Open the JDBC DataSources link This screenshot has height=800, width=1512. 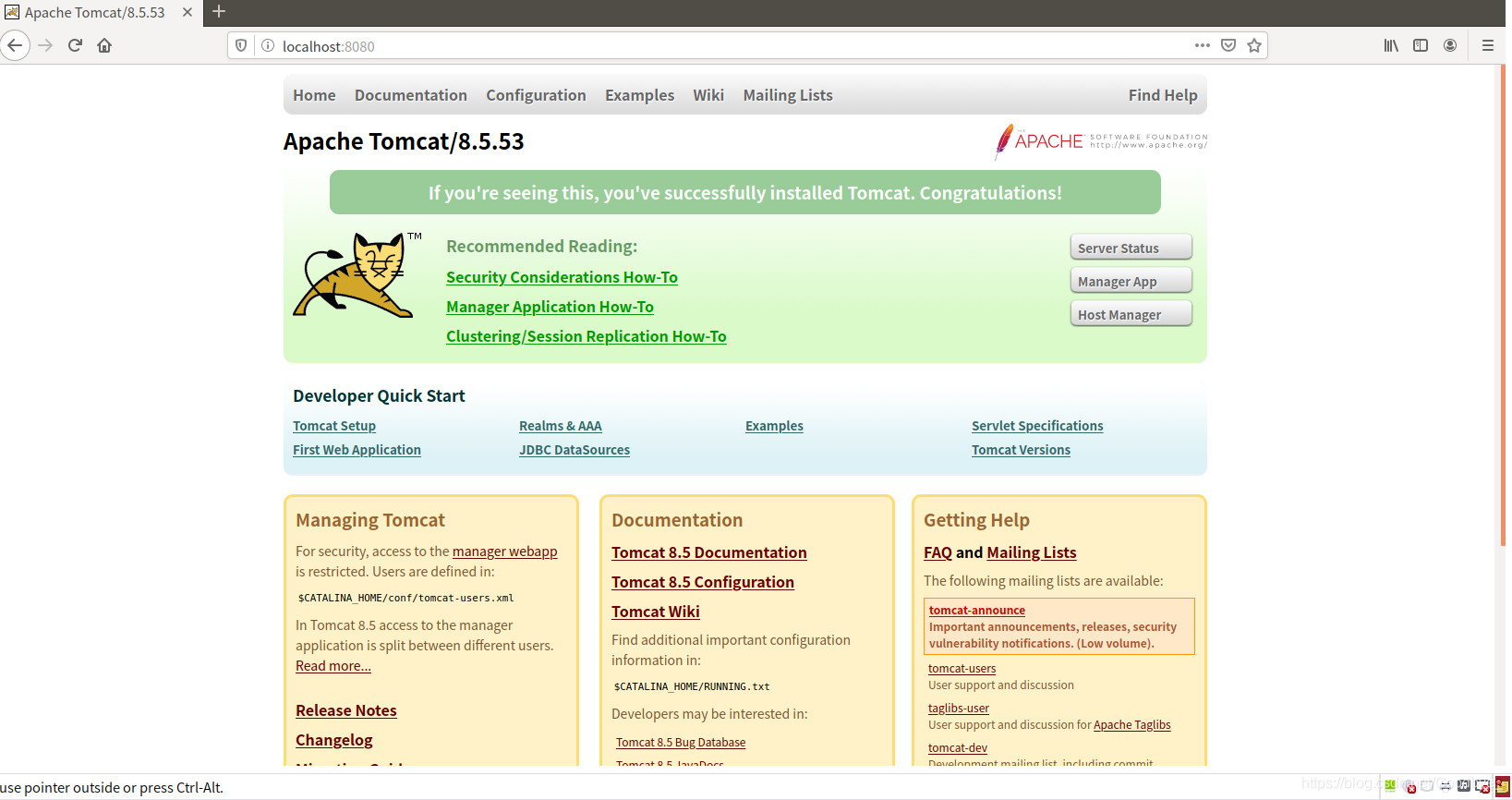coord(575,450)
